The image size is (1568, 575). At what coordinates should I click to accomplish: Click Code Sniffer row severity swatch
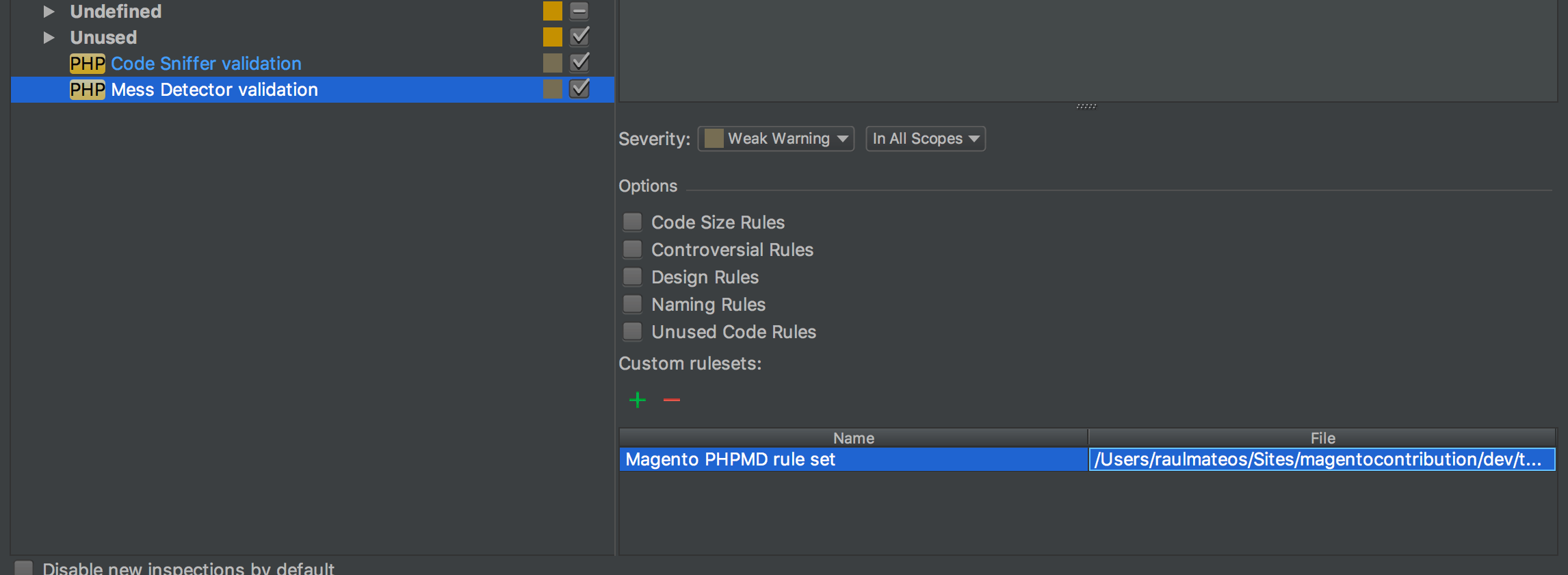pyautogui.click(x=552, y=62)
